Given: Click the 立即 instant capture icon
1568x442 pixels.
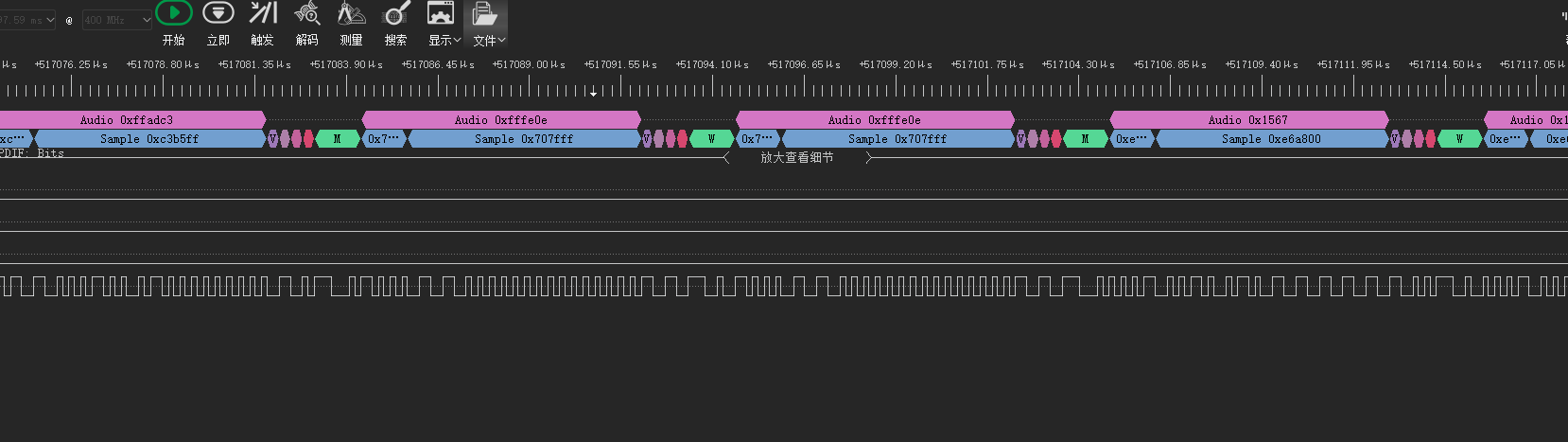Looking at the screenshot, I should tap(218, 13).
